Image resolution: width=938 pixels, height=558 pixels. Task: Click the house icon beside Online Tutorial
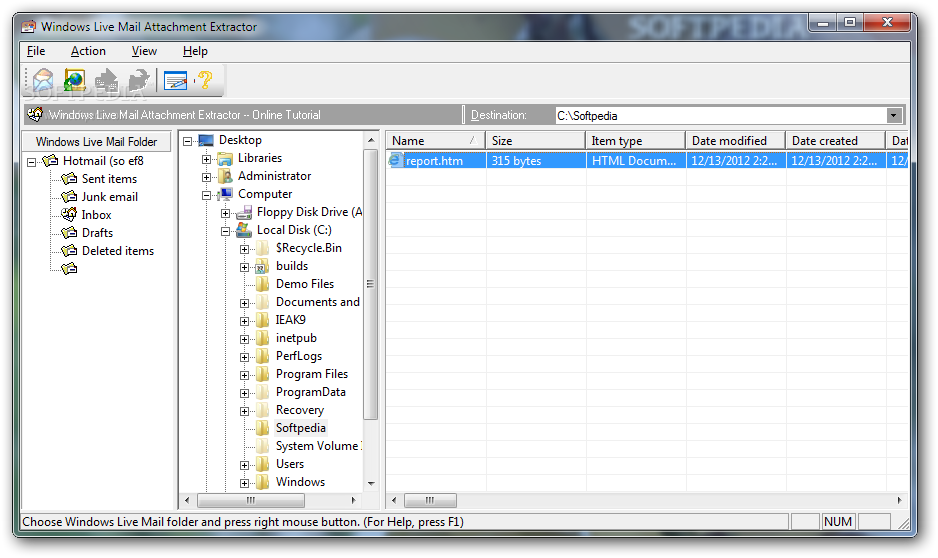click(x=35, y=114)
